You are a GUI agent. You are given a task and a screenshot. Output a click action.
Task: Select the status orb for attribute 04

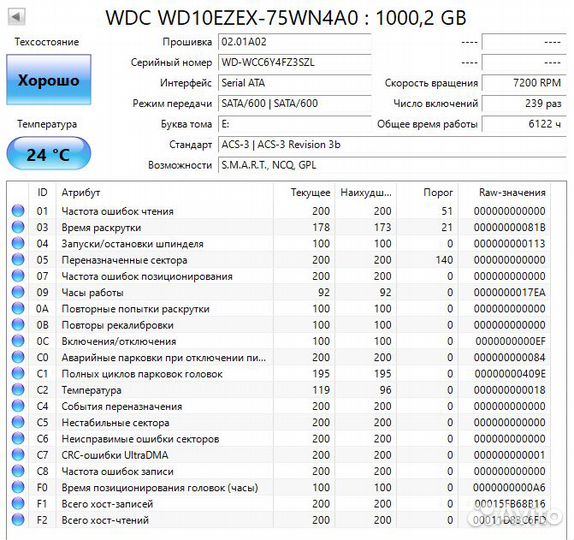pos(18,243)
